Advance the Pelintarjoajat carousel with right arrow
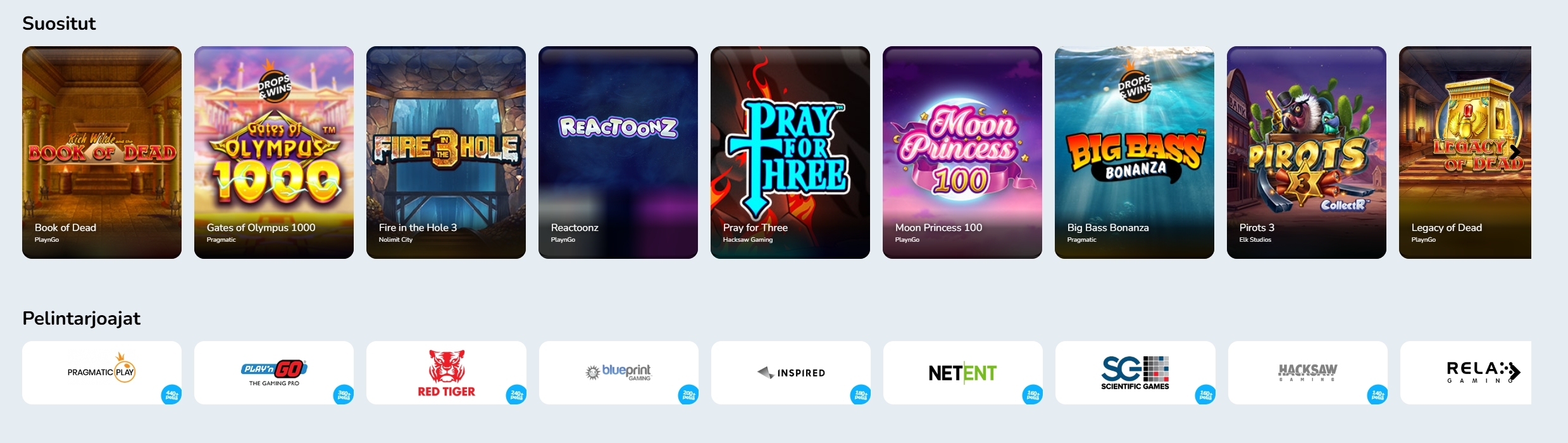The image size is (1568, 443). pyautogui.click(x=1515, y=371)
